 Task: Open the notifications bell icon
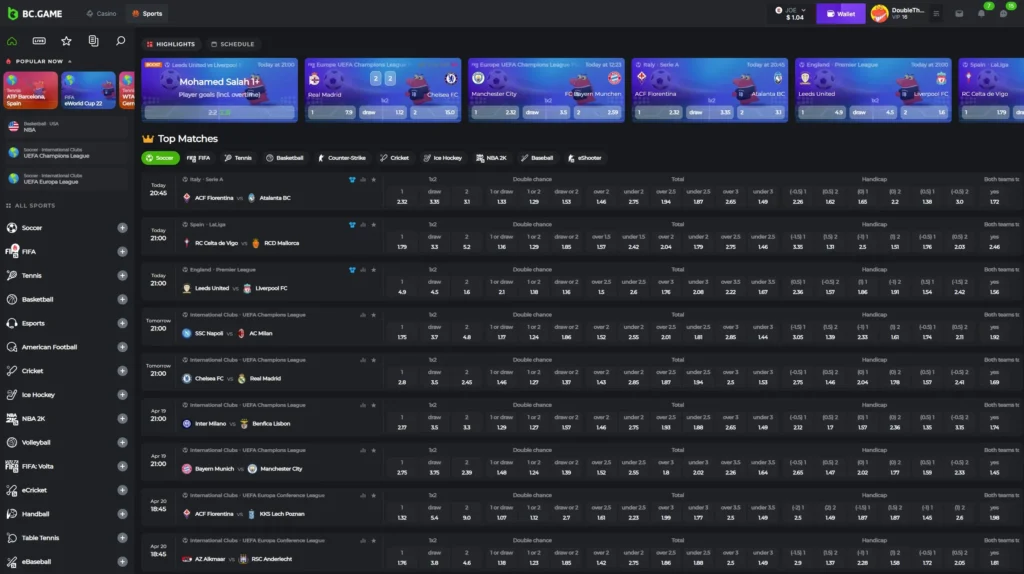coord(981,13)
